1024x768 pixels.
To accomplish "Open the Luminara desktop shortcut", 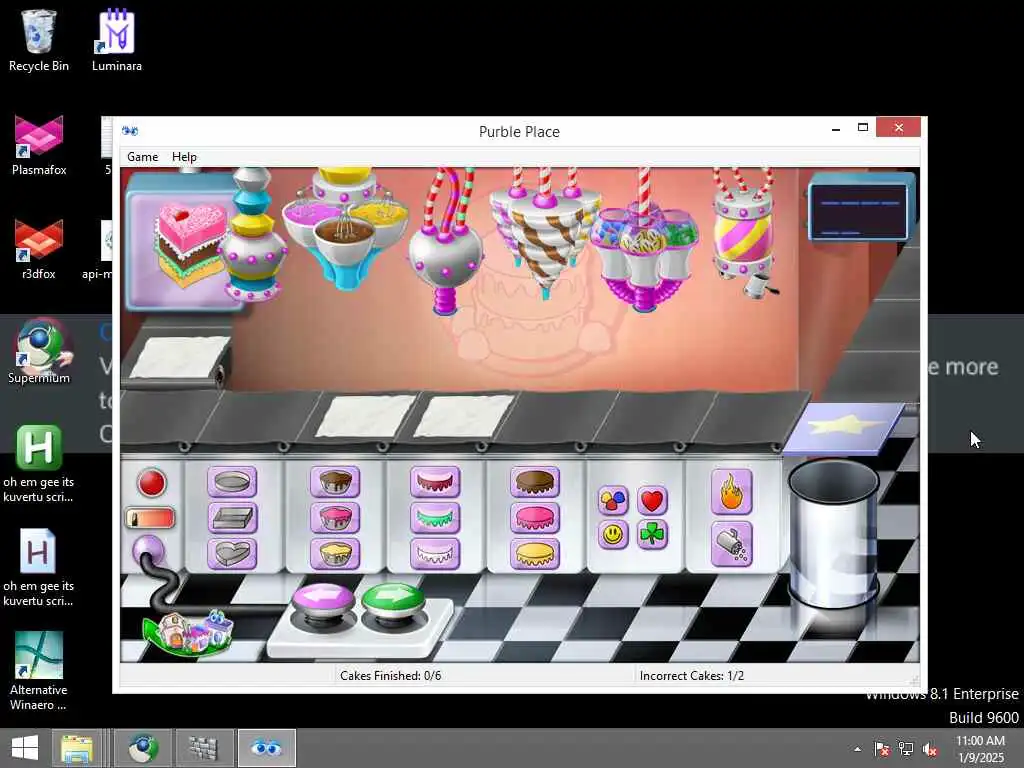I will pos(116,40).
